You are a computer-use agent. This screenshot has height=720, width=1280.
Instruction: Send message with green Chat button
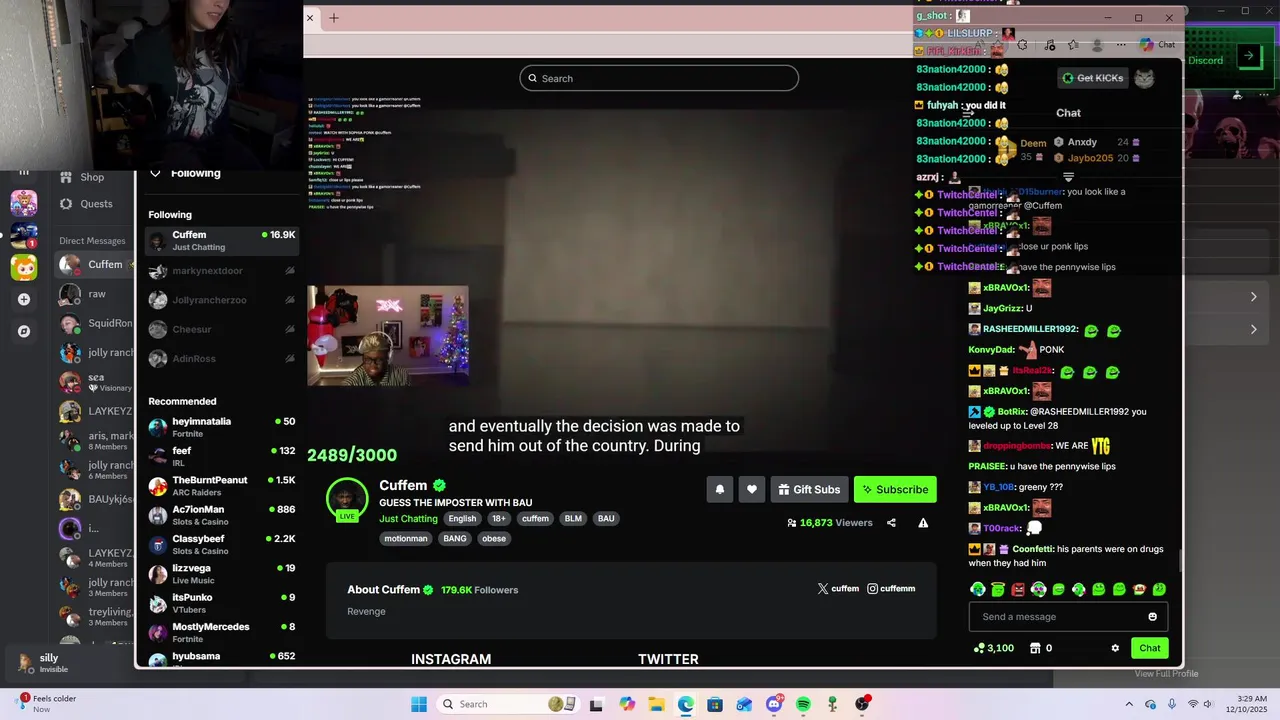1150,648
